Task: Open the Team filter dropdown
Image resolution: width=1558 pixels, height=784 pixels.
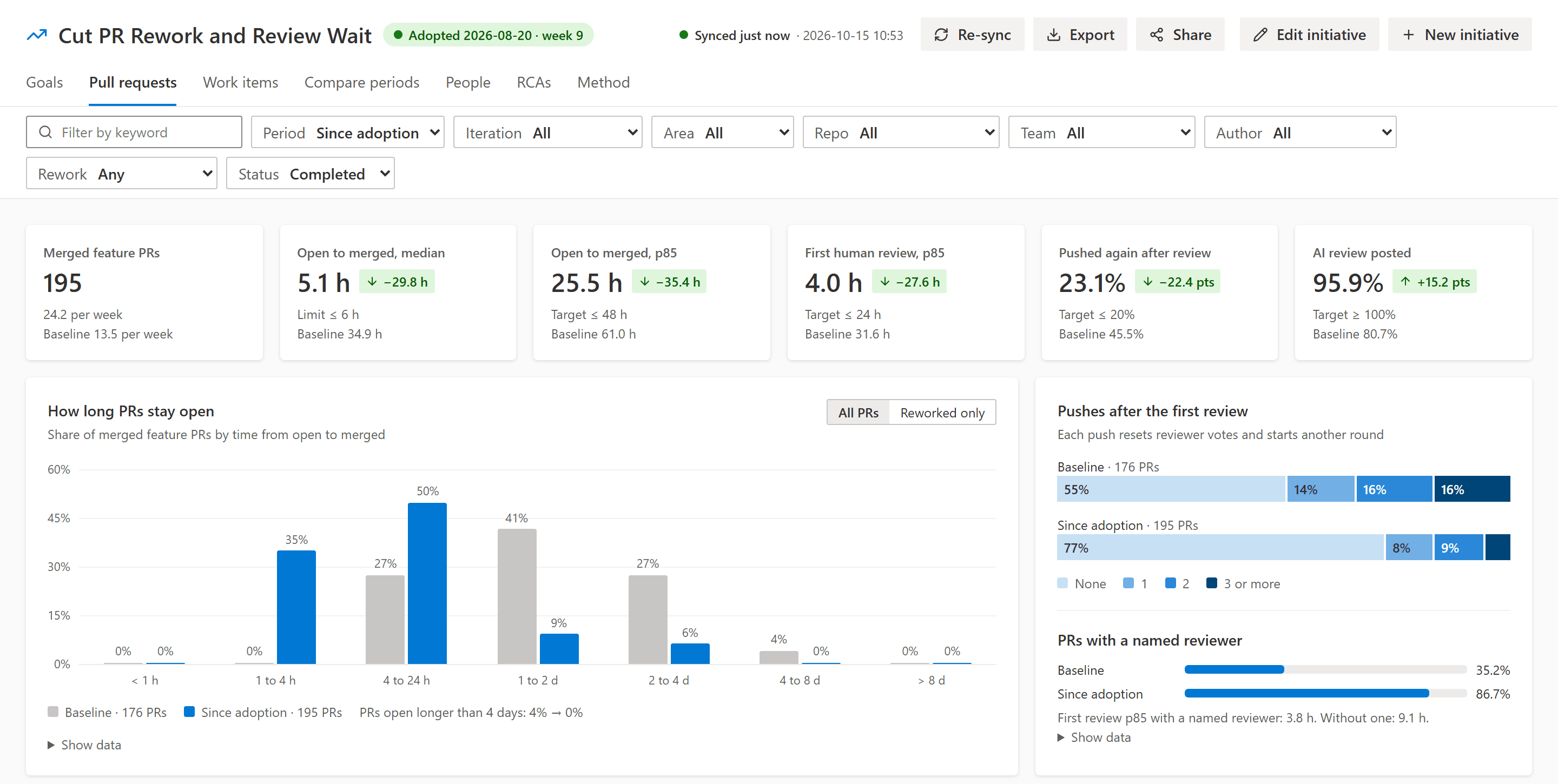Action: click(1101, 132)
